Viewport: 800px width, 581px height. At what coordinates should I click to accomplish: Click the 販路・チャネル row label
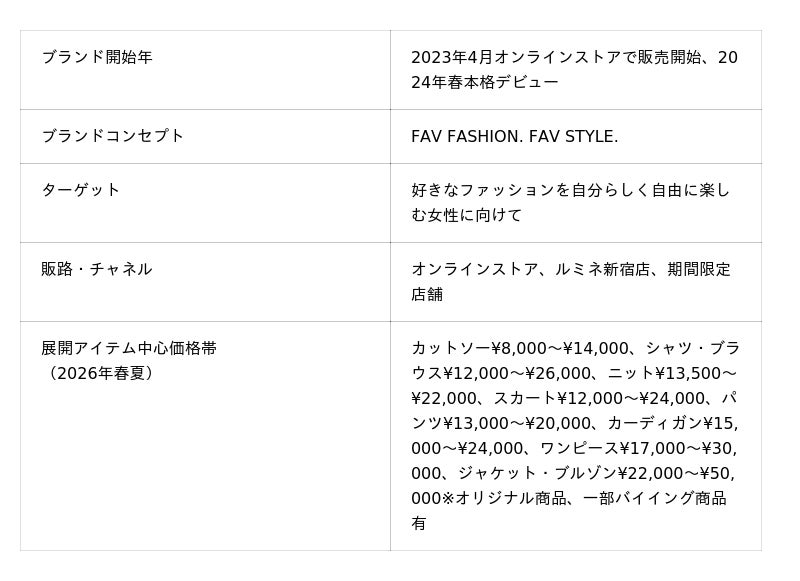pos(97,269)
